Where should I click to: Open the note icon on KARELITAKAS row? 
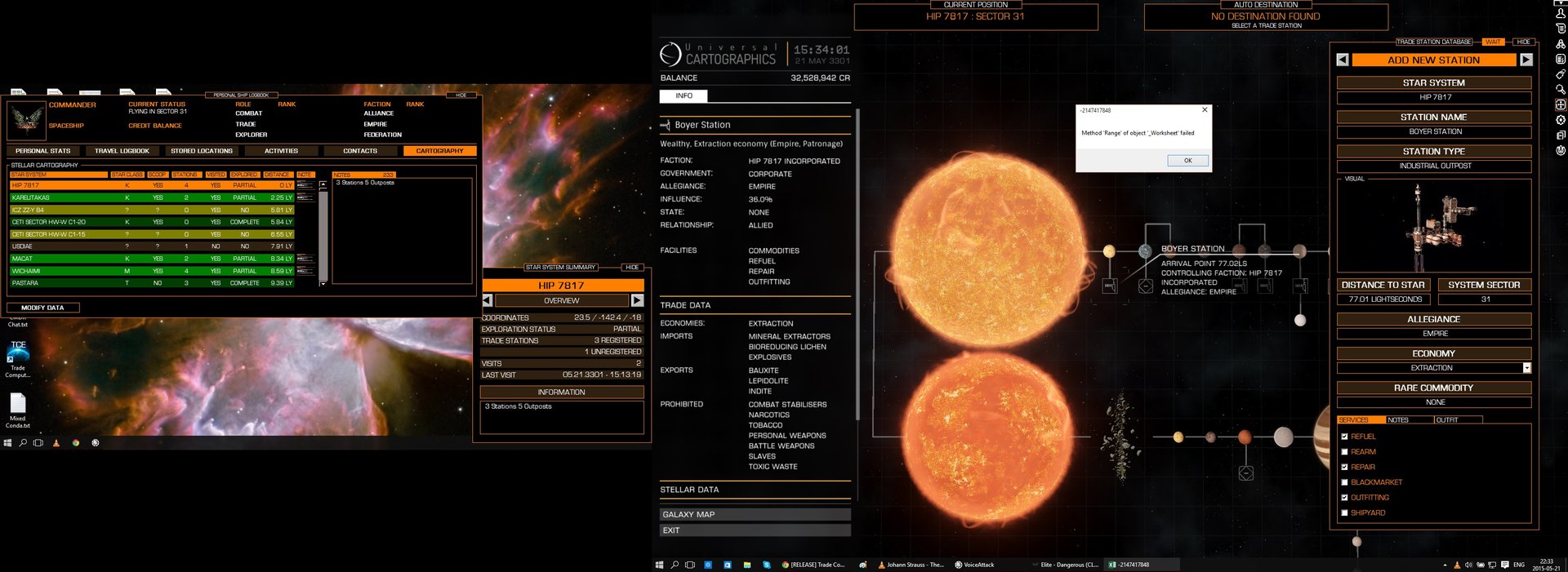[305, 197]
